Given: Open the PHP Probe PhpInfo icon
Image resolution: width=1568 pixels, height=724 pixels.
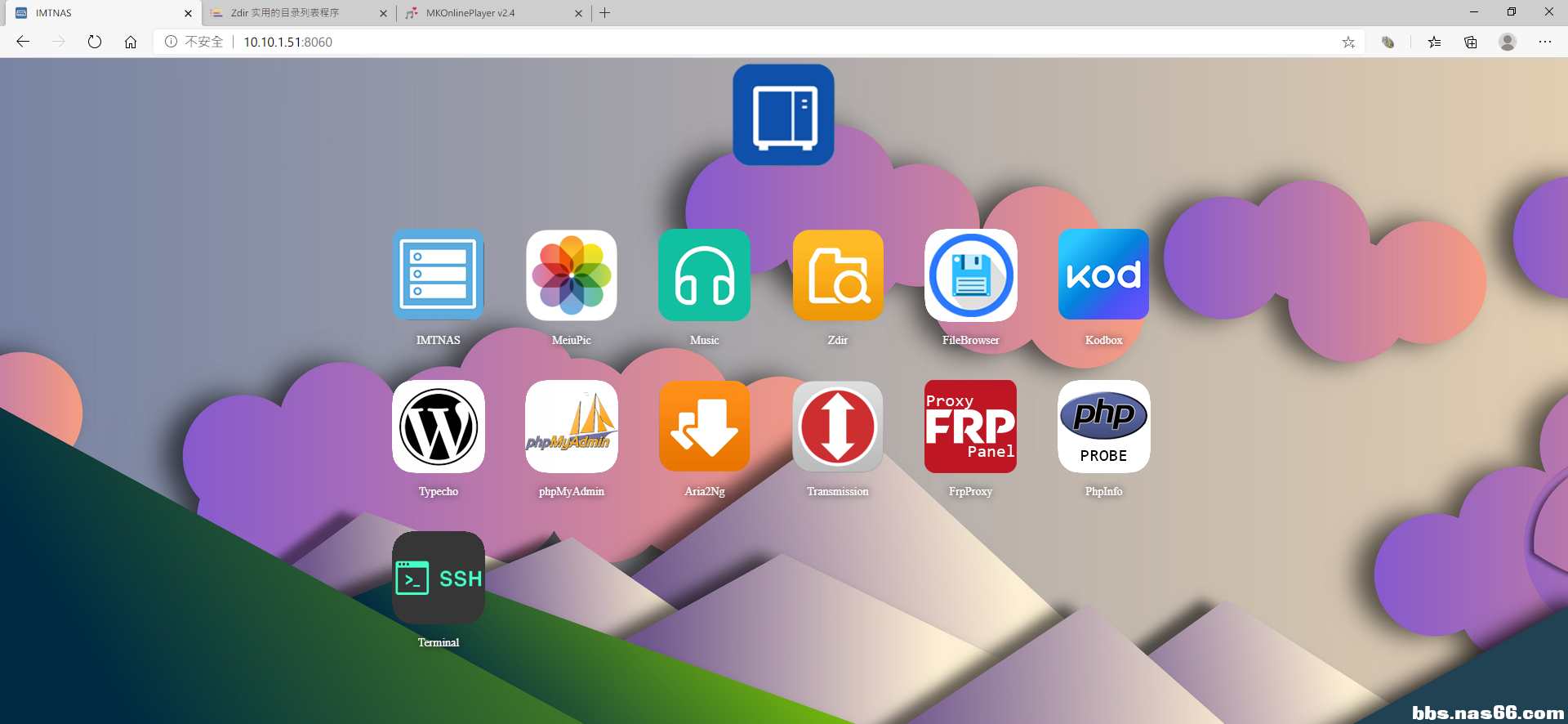Looking at the screenshot, I should click(x=1103, y=427).
